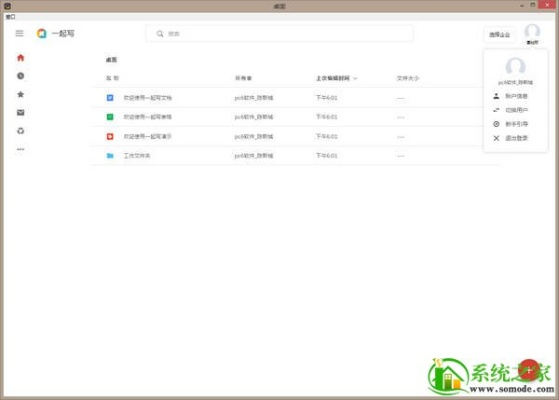Select 退出登录 in the user menu
Screen dimensions: 559x400
[x=516, y=138]
